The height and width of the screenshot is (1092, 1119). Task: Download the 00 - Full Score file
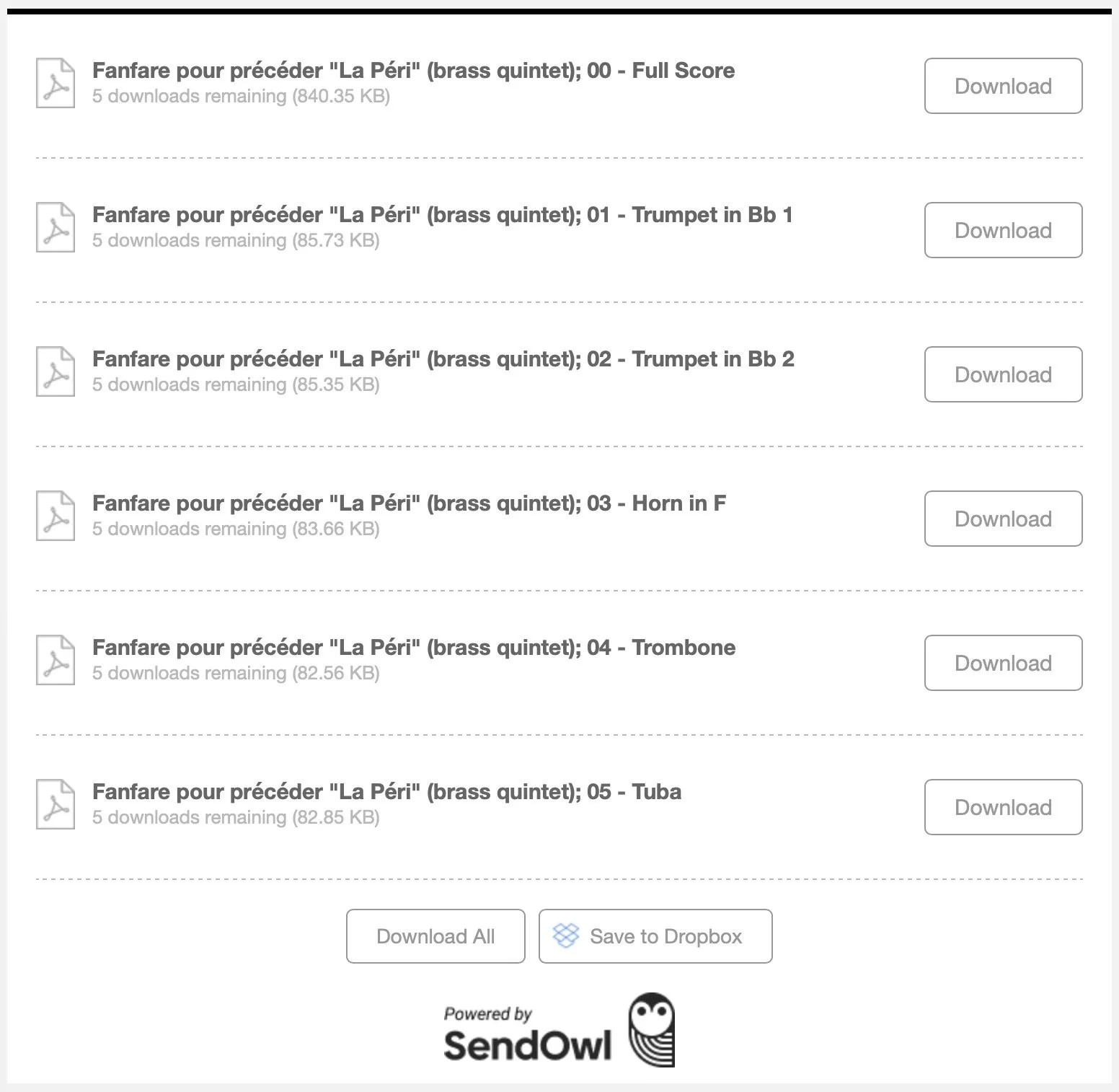[x=1003, y=86]
